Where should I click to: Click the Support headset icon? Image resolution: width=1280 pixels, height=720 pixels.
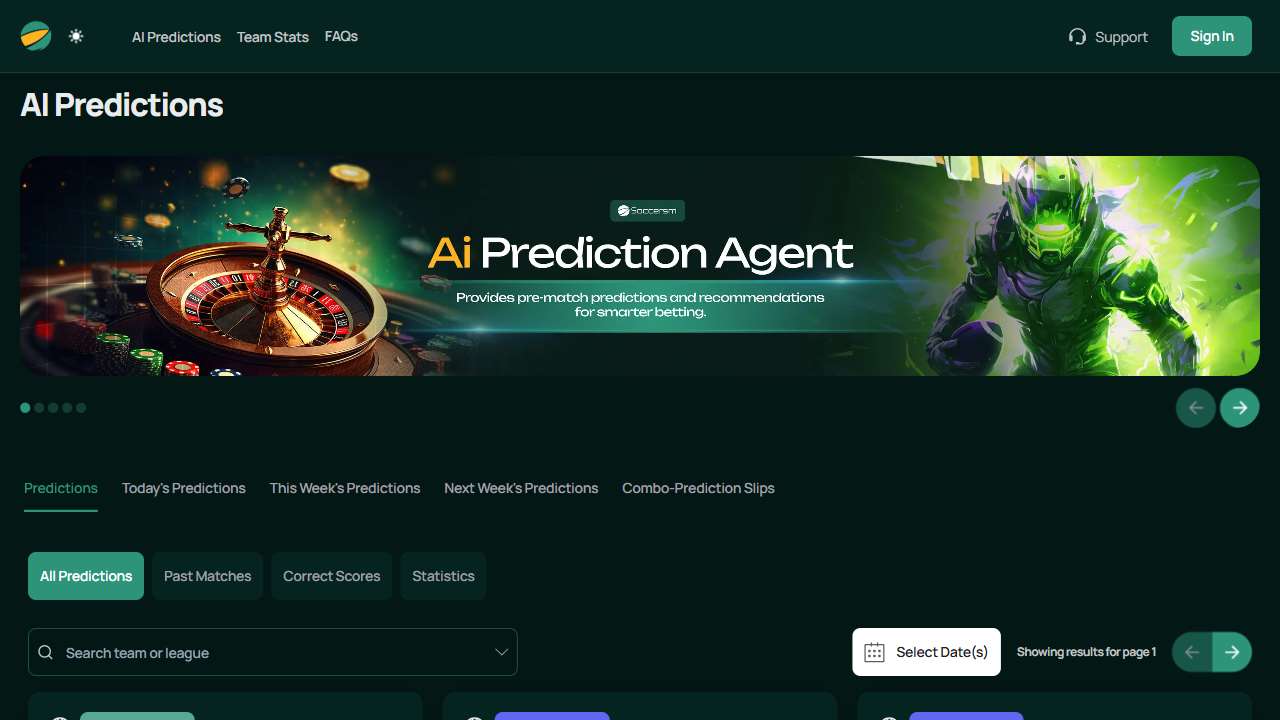click(1077, 36)
